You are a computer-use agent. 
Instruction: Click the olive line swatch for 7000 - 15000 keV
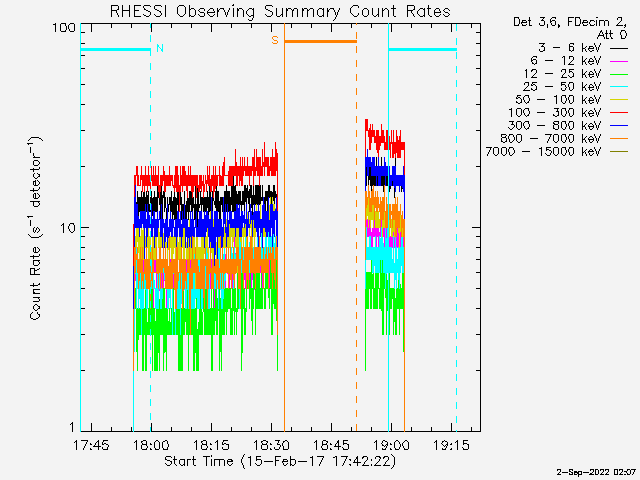[x=619, y=152]
